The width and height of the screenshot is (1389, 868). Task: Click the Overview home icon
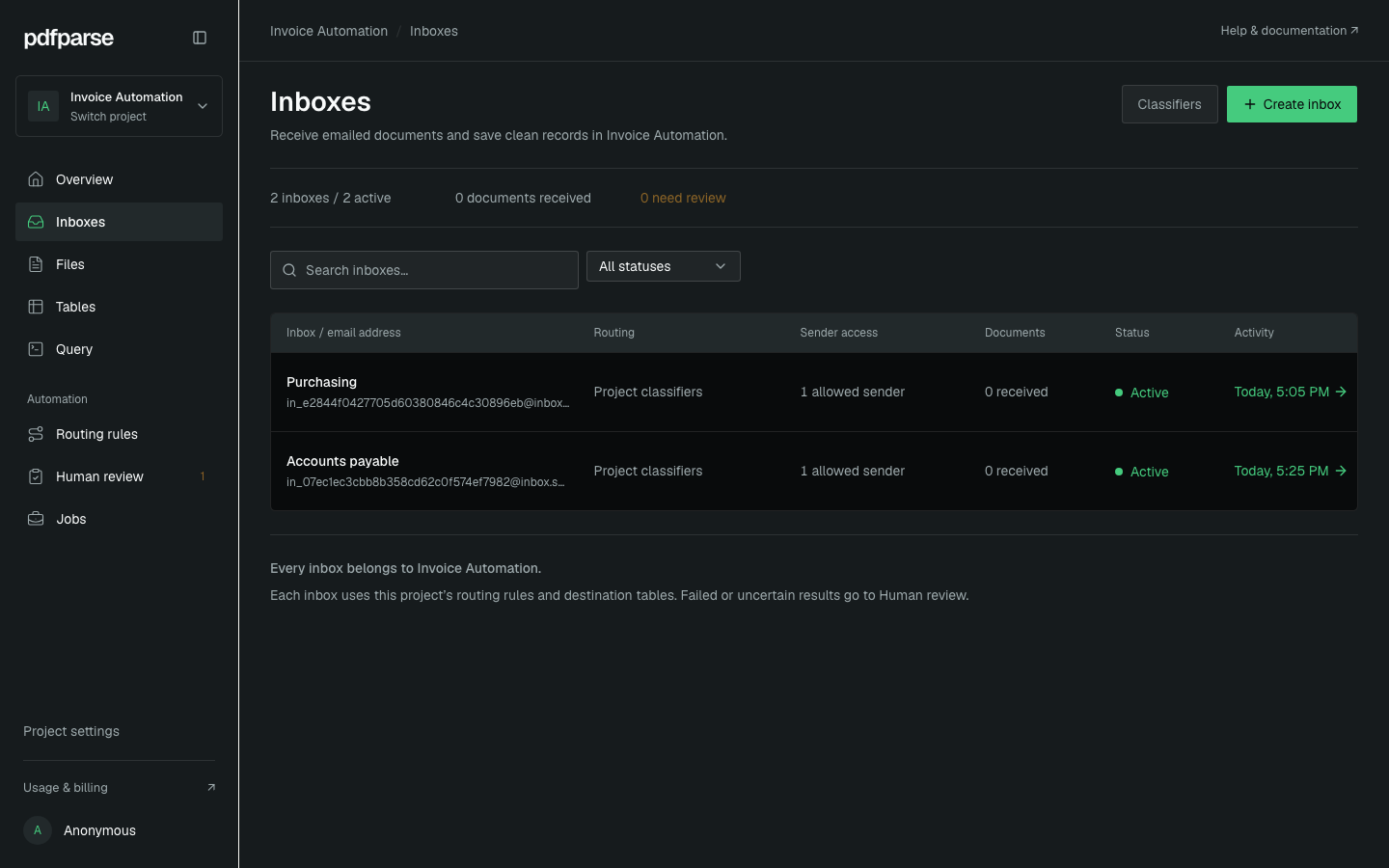(36, 179)
